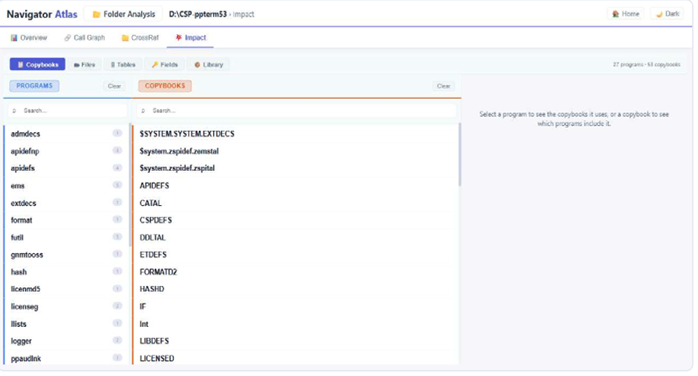The image size is (698, 376).
Task: Click the count badge on the logger row
Action: 117,340
